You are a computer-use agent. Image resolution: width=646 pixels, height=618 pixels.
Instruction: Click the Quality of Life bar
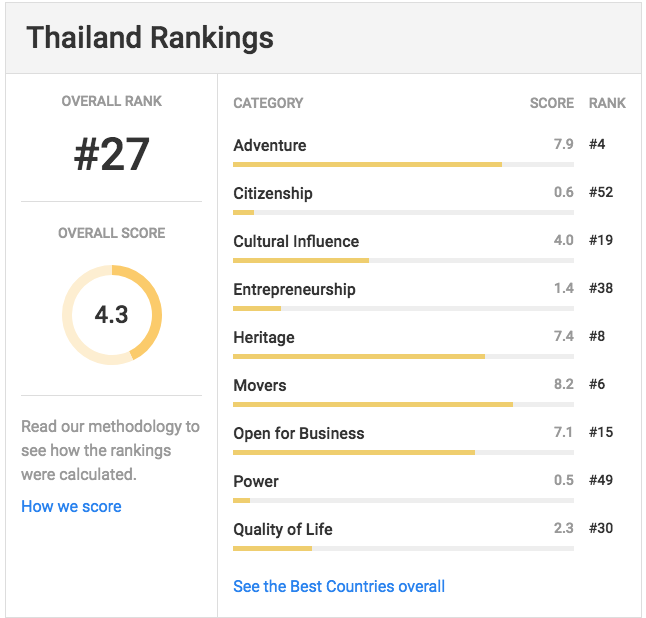(403, 548)
